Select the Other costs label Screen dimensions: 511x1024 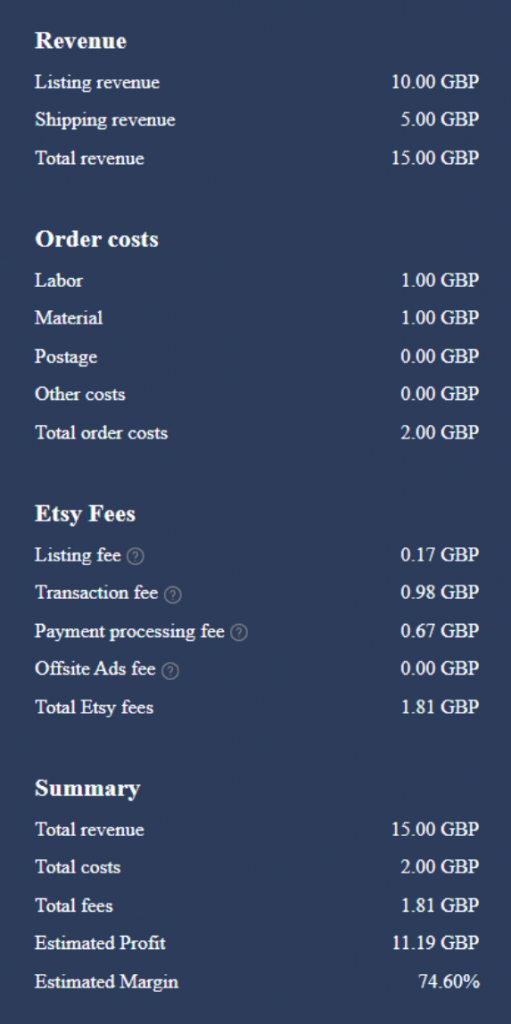click(80, 394)
